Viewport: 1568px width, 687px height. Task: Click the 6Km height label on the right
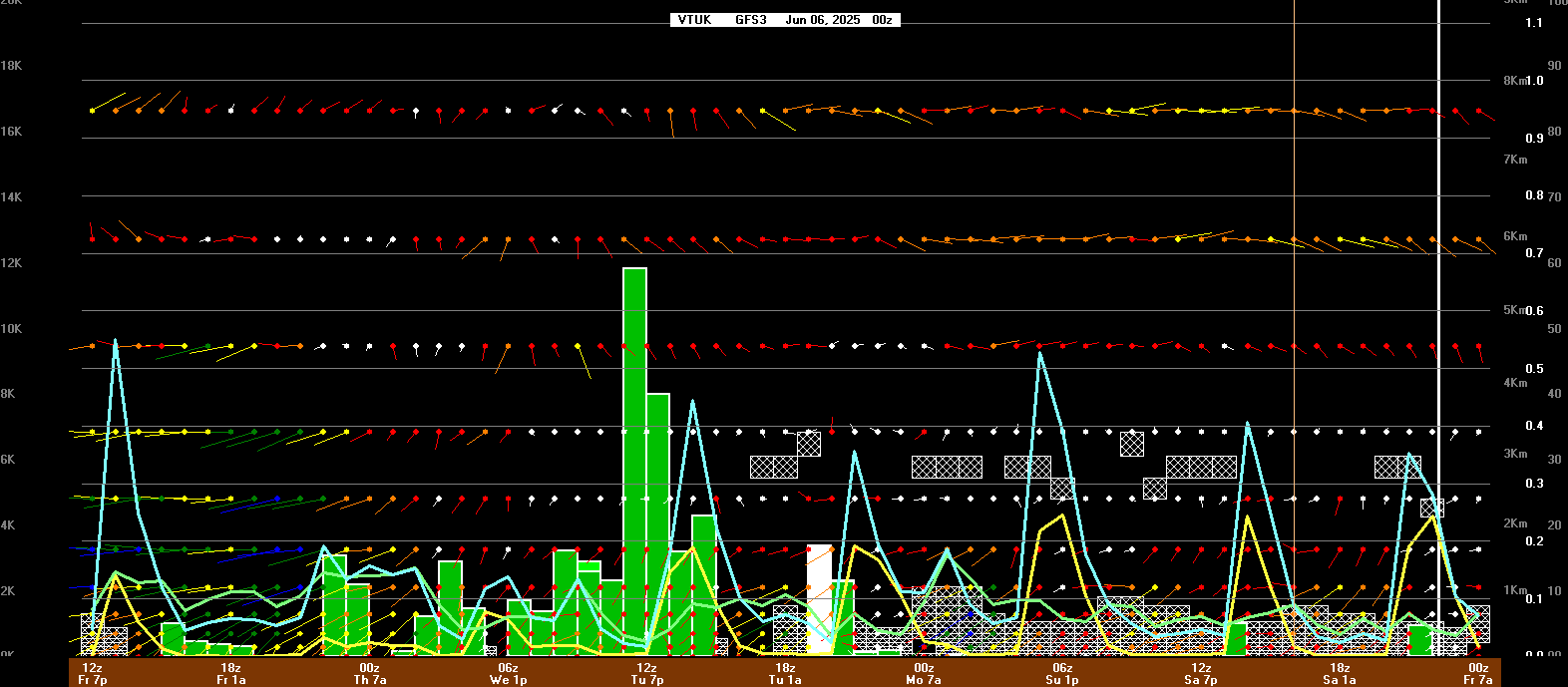(x=1515, y=236)
